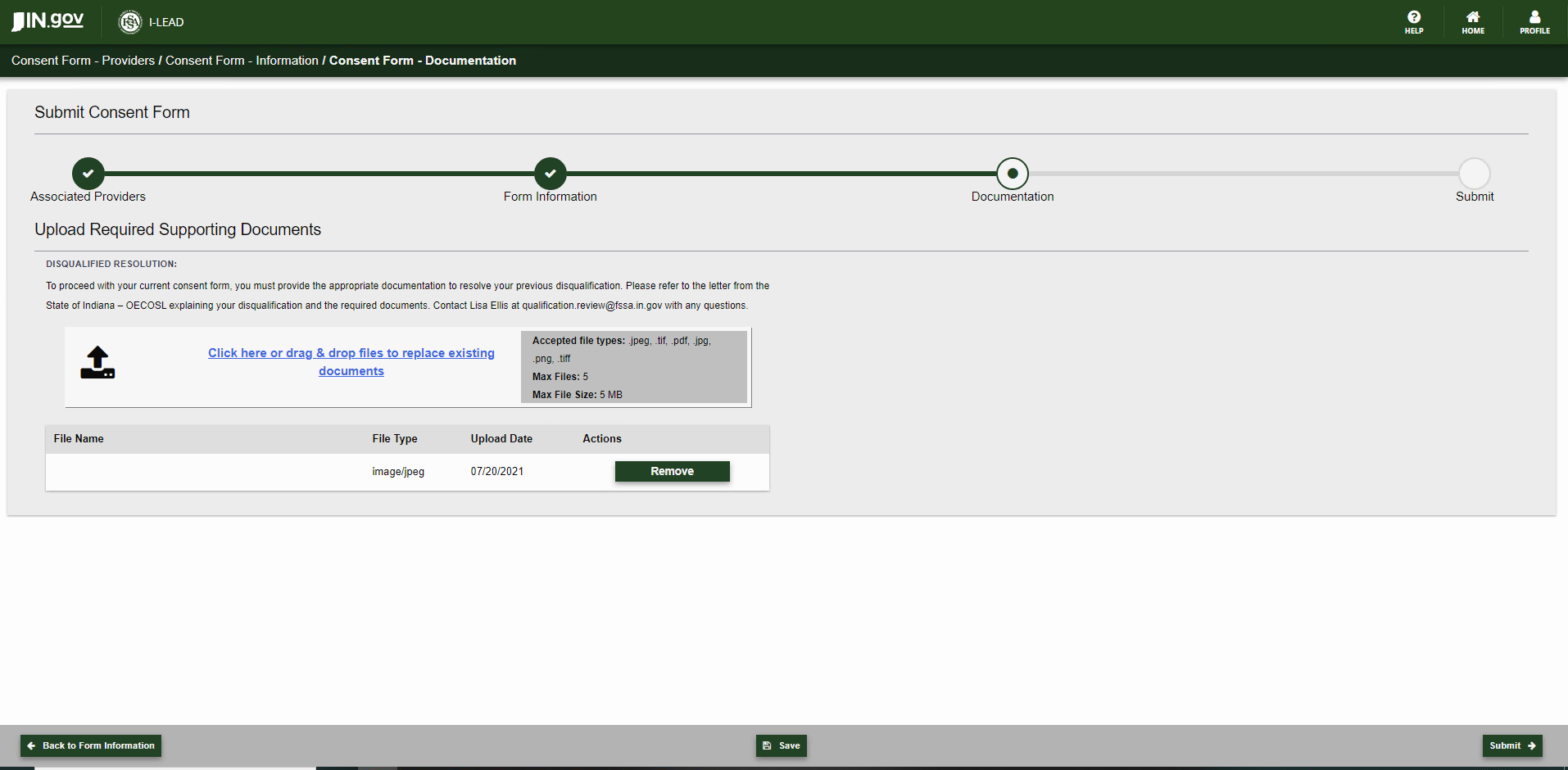The width and height of the screenshot is (1568, 770).
Task: Click the File Name column header
Action: click(x=79, y=439)
